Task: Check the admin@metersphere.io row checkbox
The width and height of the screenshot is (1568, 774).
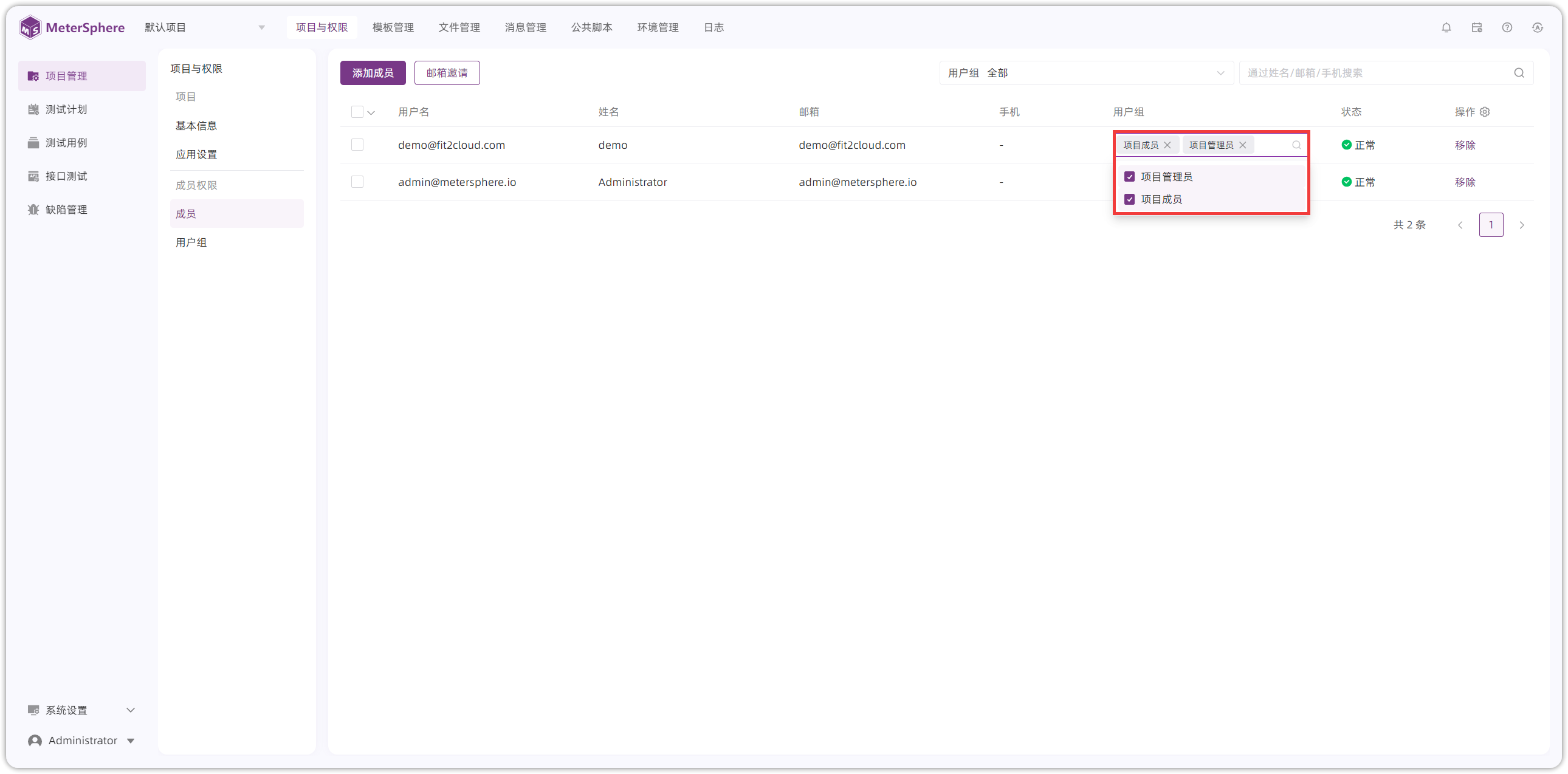Action: tap(357, 182)
